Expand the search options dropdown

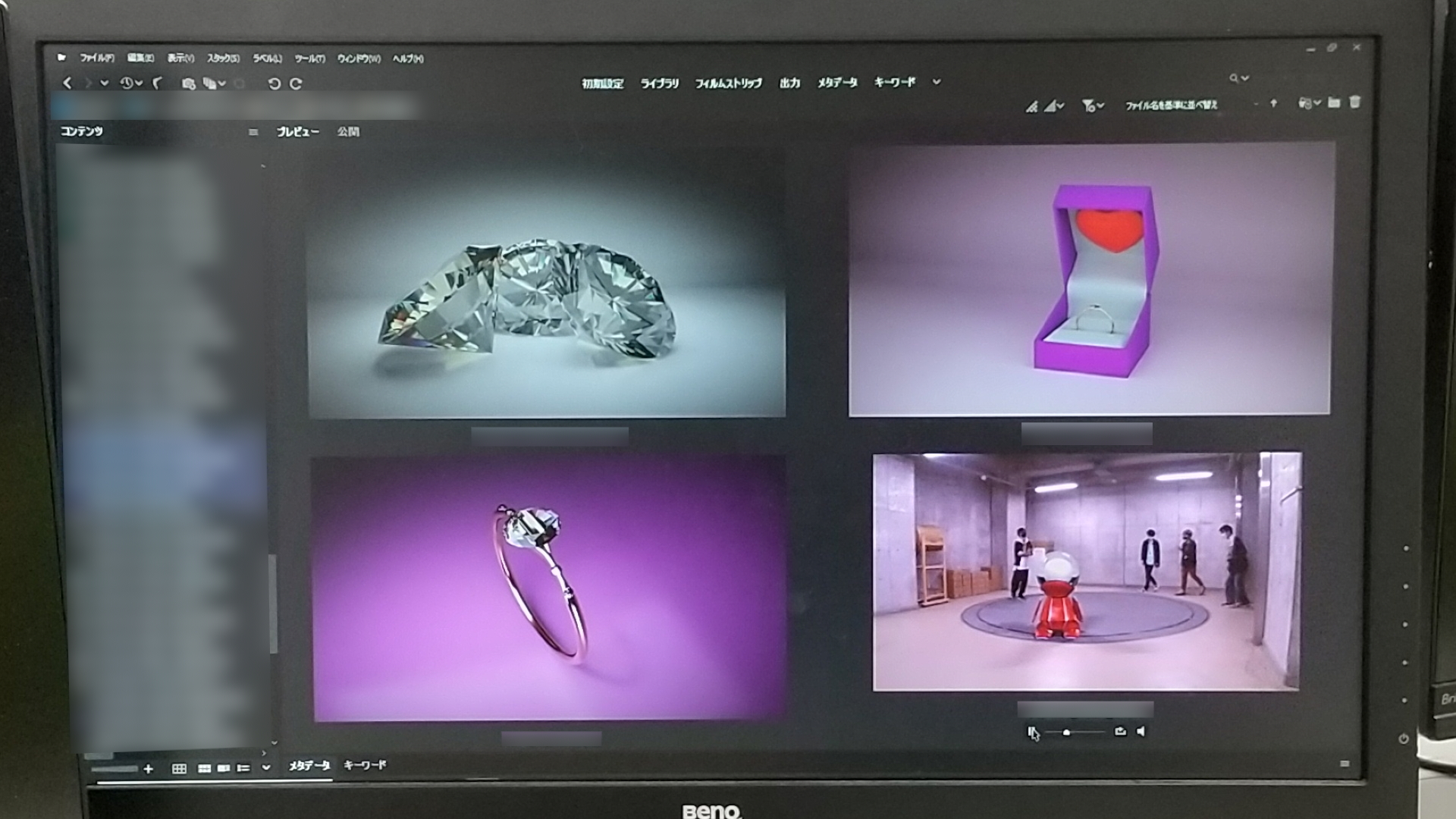1245,78
